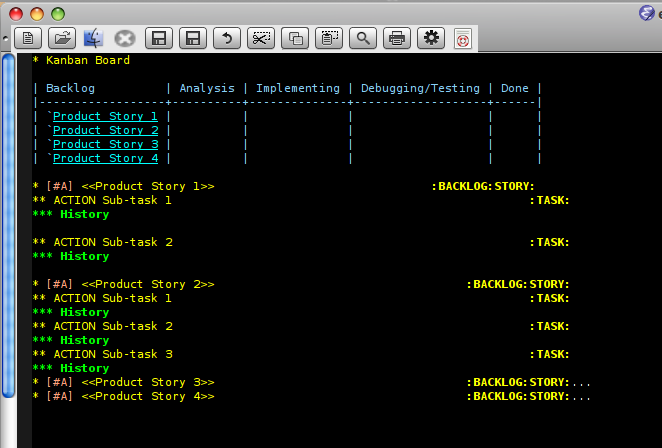
Task: Click the Analysis column header
Action: click(x=207, y=88)
